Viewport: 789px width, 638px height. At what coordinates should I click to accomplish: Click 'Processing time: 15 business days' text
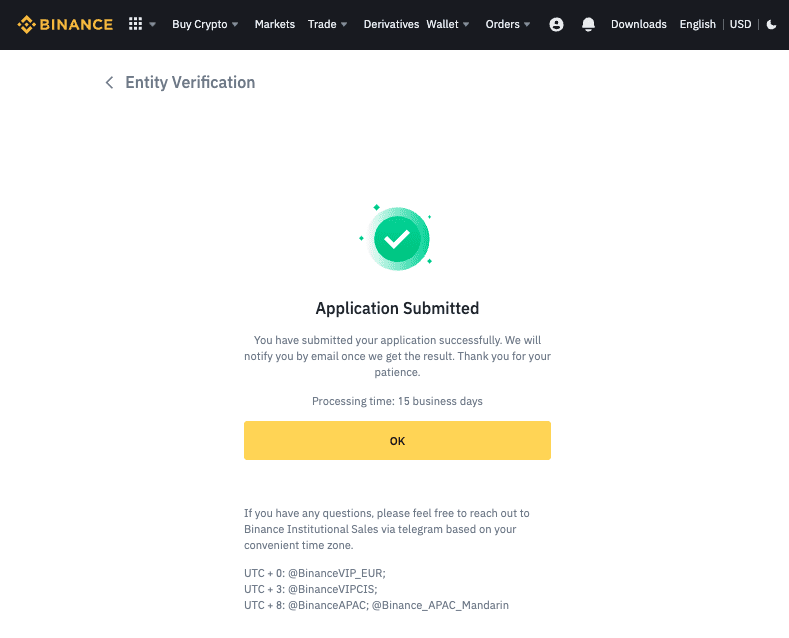(x=398, y=401)
